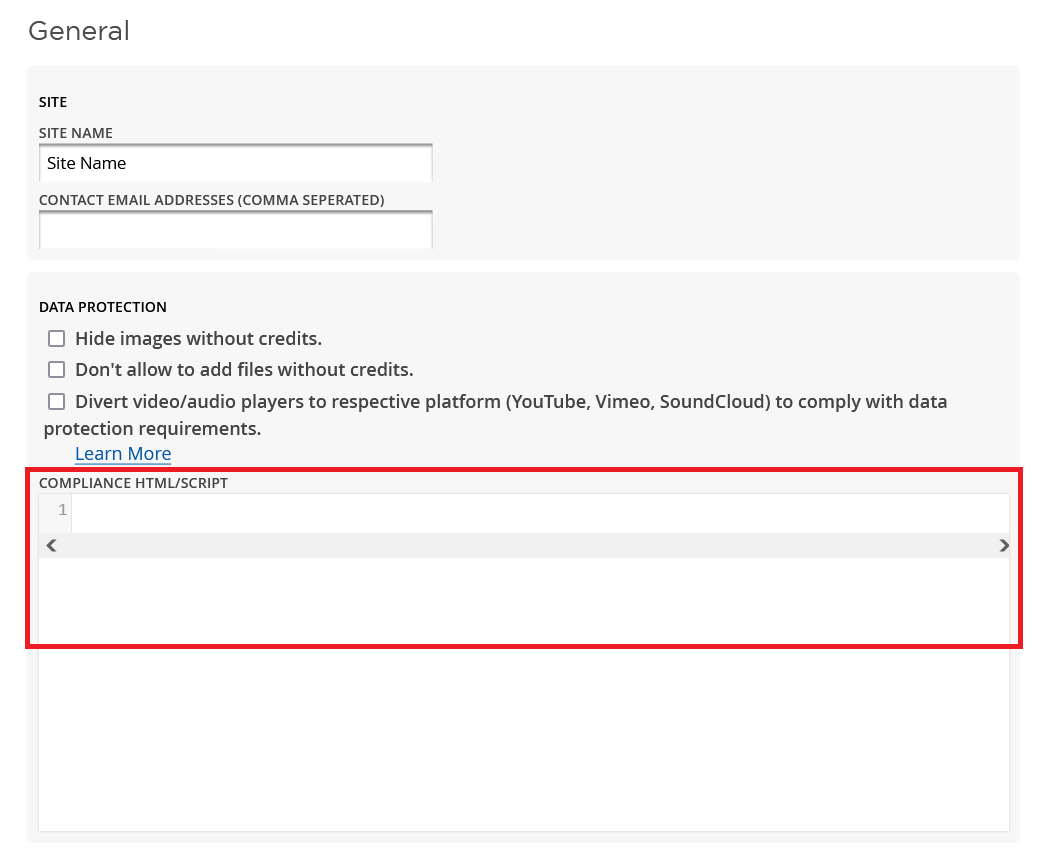Open the Learn More link
This screenshot has height=859, width=1056.
point(123,454)
